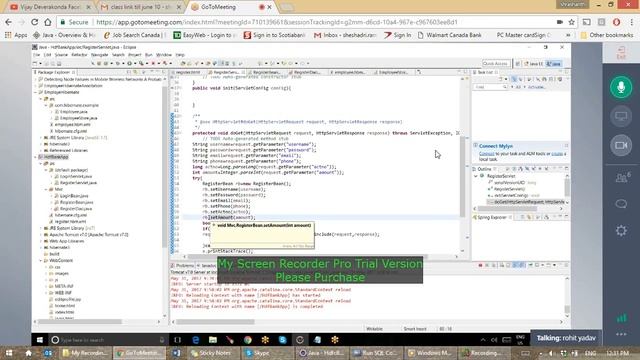
Task: Collapse RegisterServlet in Outline
Action: pyautogui.click(x=476, y=176)
